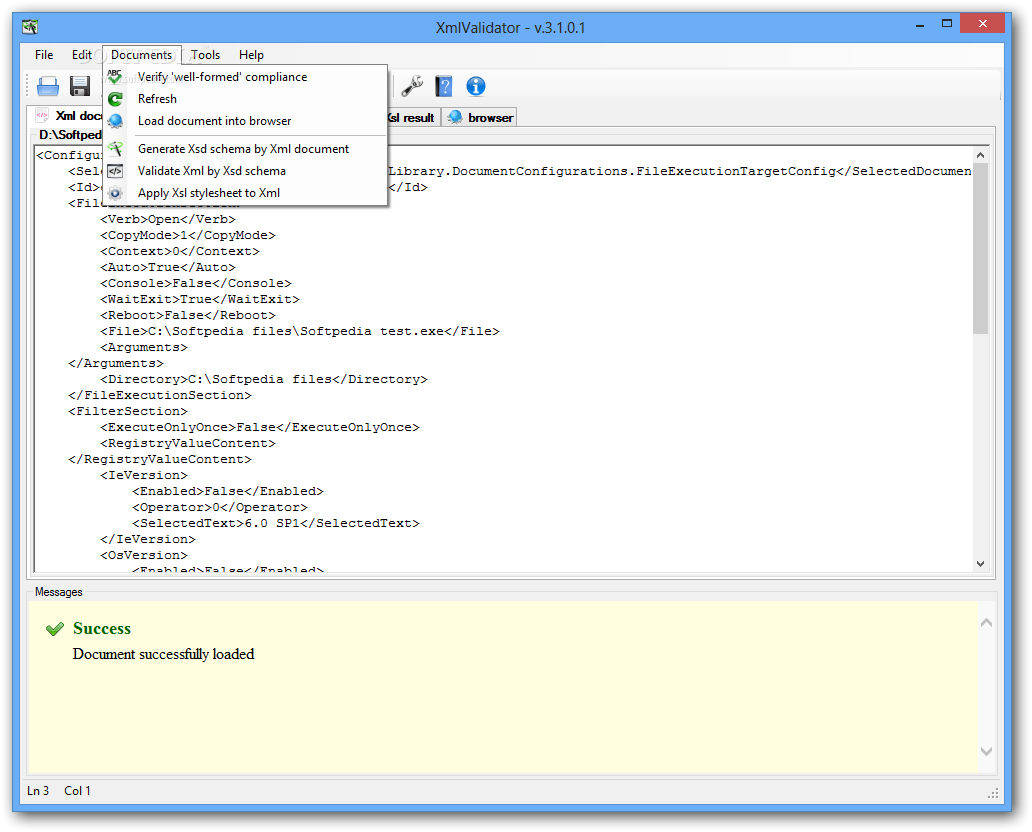
Task: Click the globe icon beside Load document into browser
Action: pyautogui.click(x=115, y=121)
